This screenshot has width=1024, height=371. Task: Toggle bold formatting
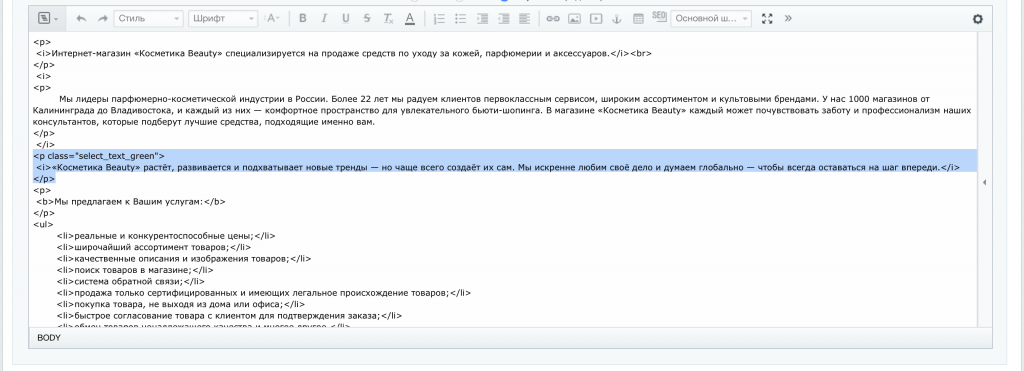tap(302, 18)
